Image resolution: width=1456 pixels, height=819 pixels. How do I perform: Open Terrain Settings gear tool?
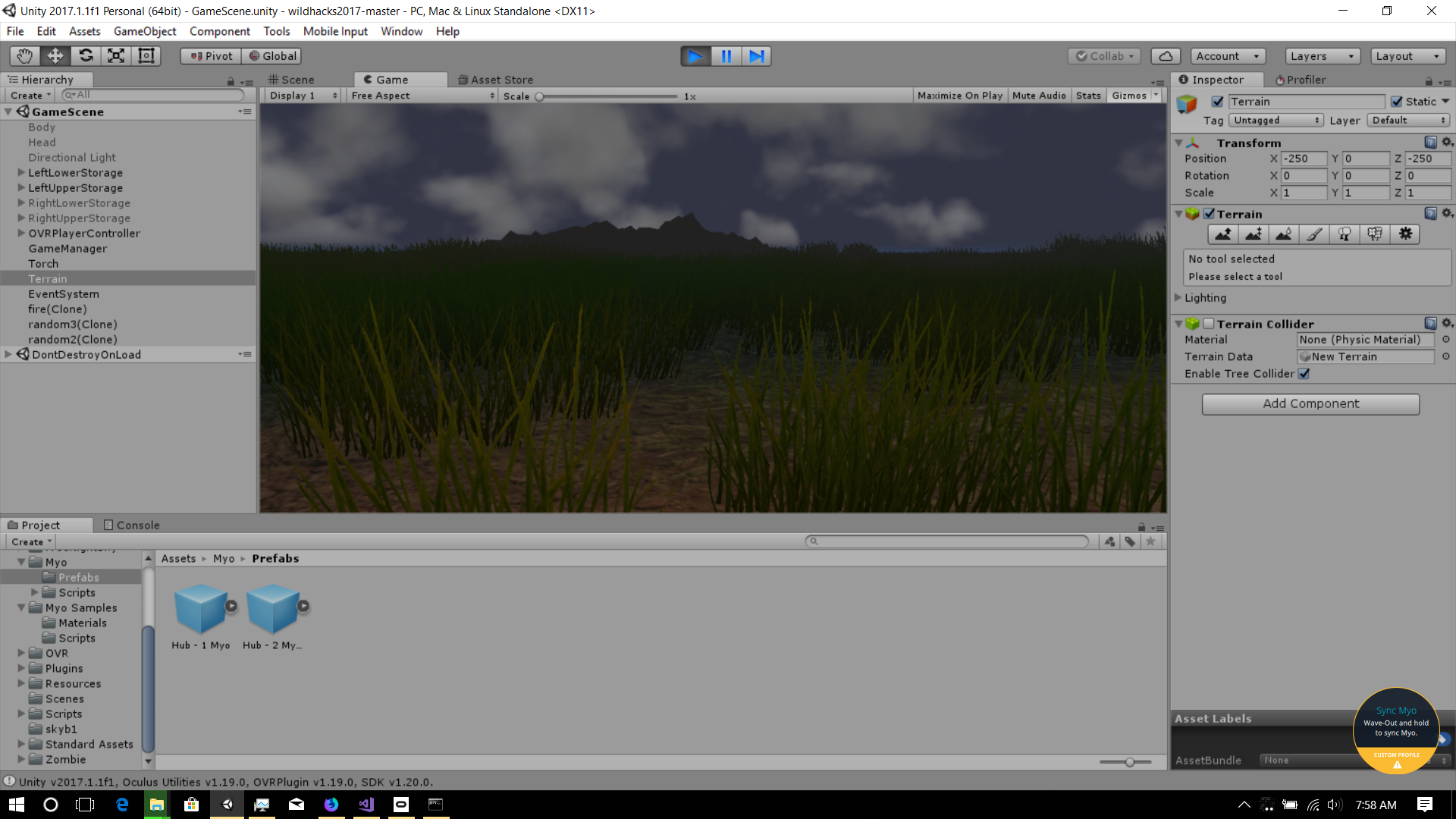1405,234
